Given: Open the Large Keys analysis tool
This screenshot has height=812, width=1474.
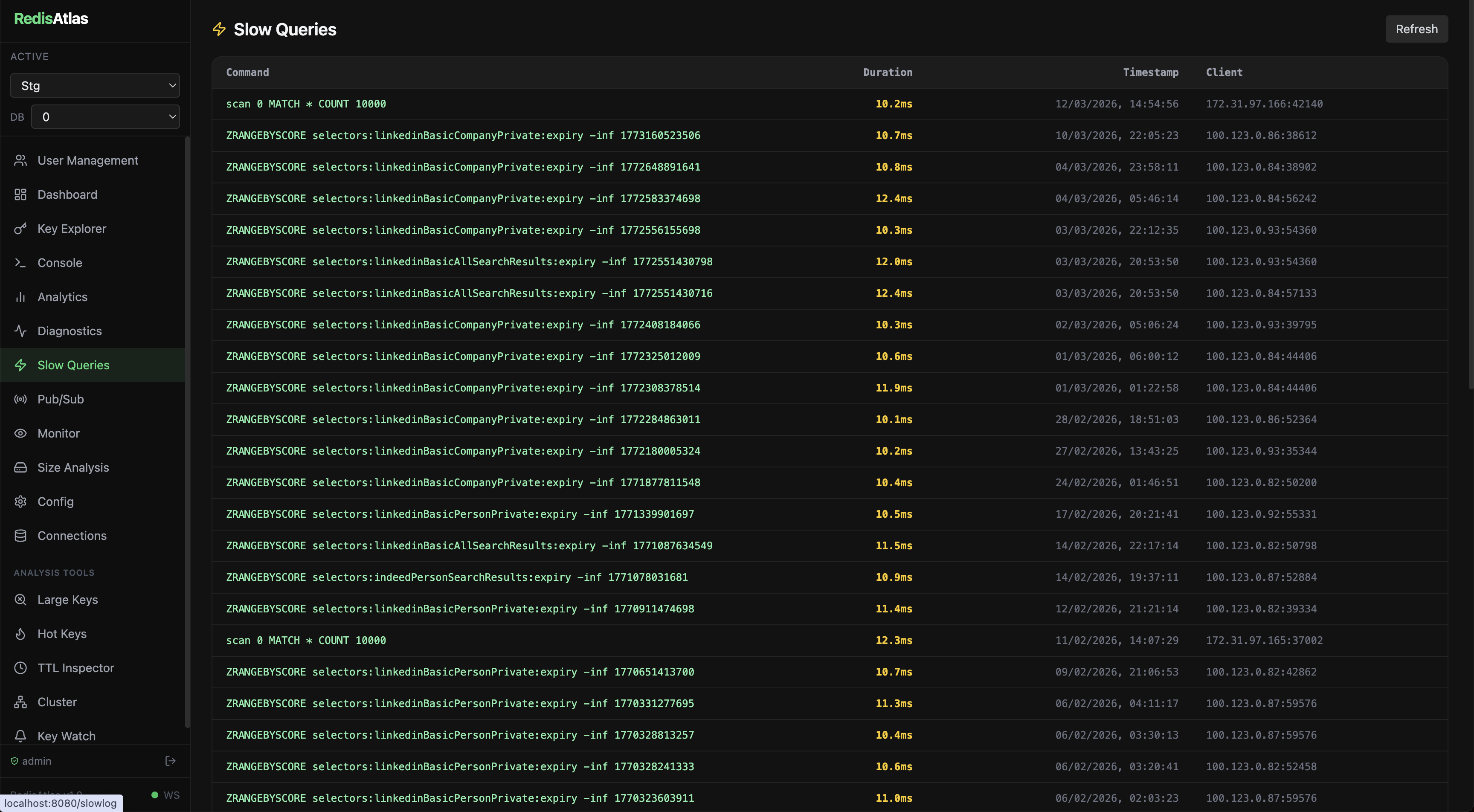Looking at the screenshot, I should (67, 600).
